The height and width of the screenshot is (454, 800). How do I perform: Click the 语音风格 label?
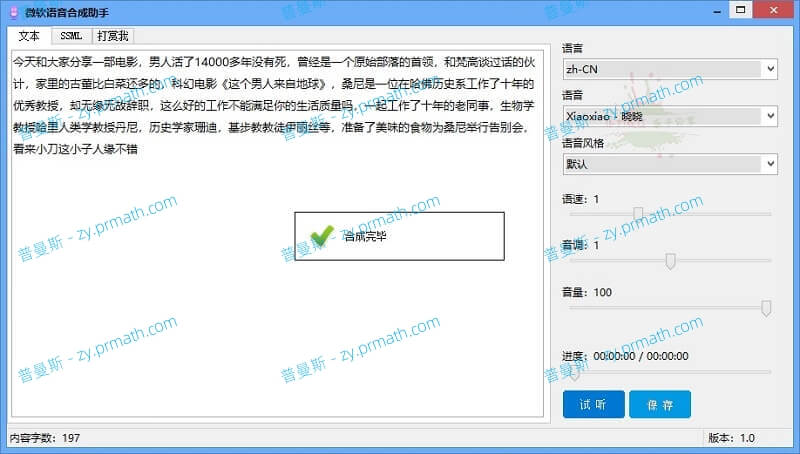point(583,143)
